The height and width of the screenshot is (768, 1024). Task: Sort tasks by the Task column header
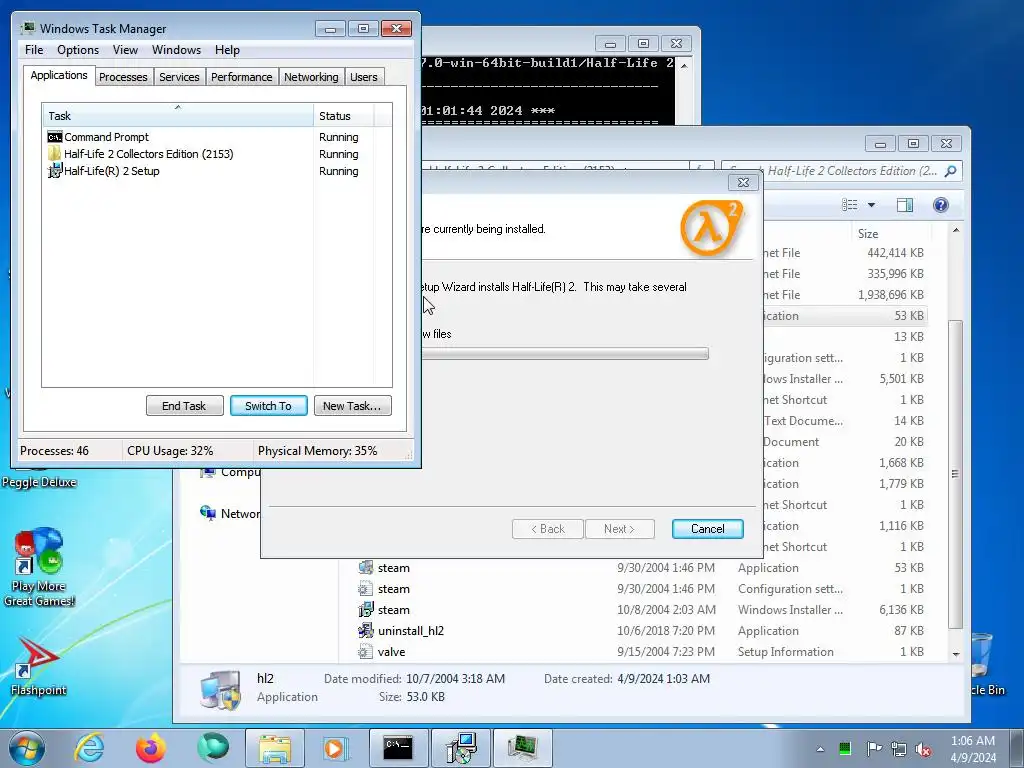tap(177, 116)
